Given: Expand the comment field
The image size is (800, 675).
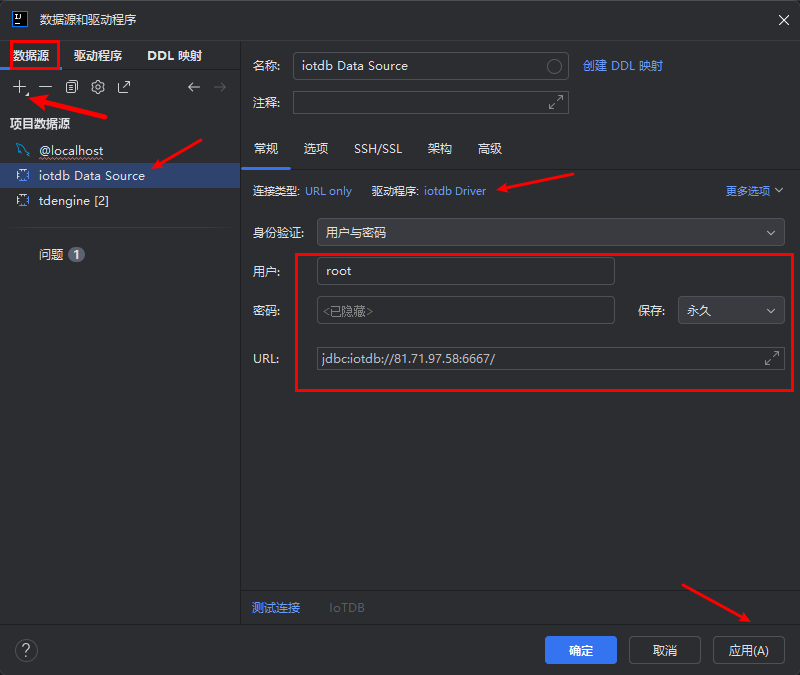Looking at the screenshot, I should tap(556, 102).
